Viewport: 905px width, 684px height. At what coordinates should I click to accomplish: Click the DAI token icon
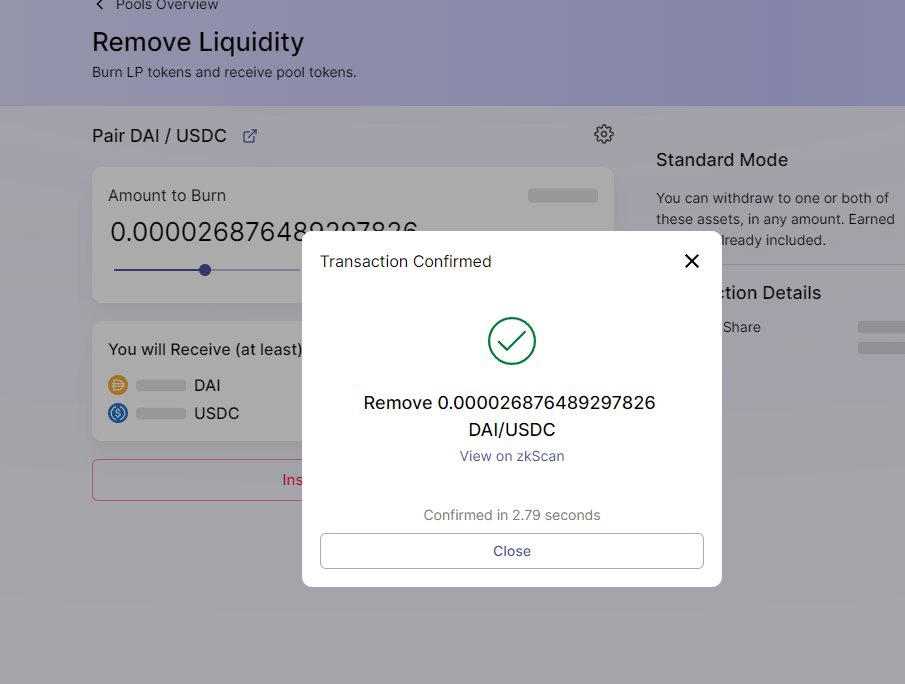[118, 384]
